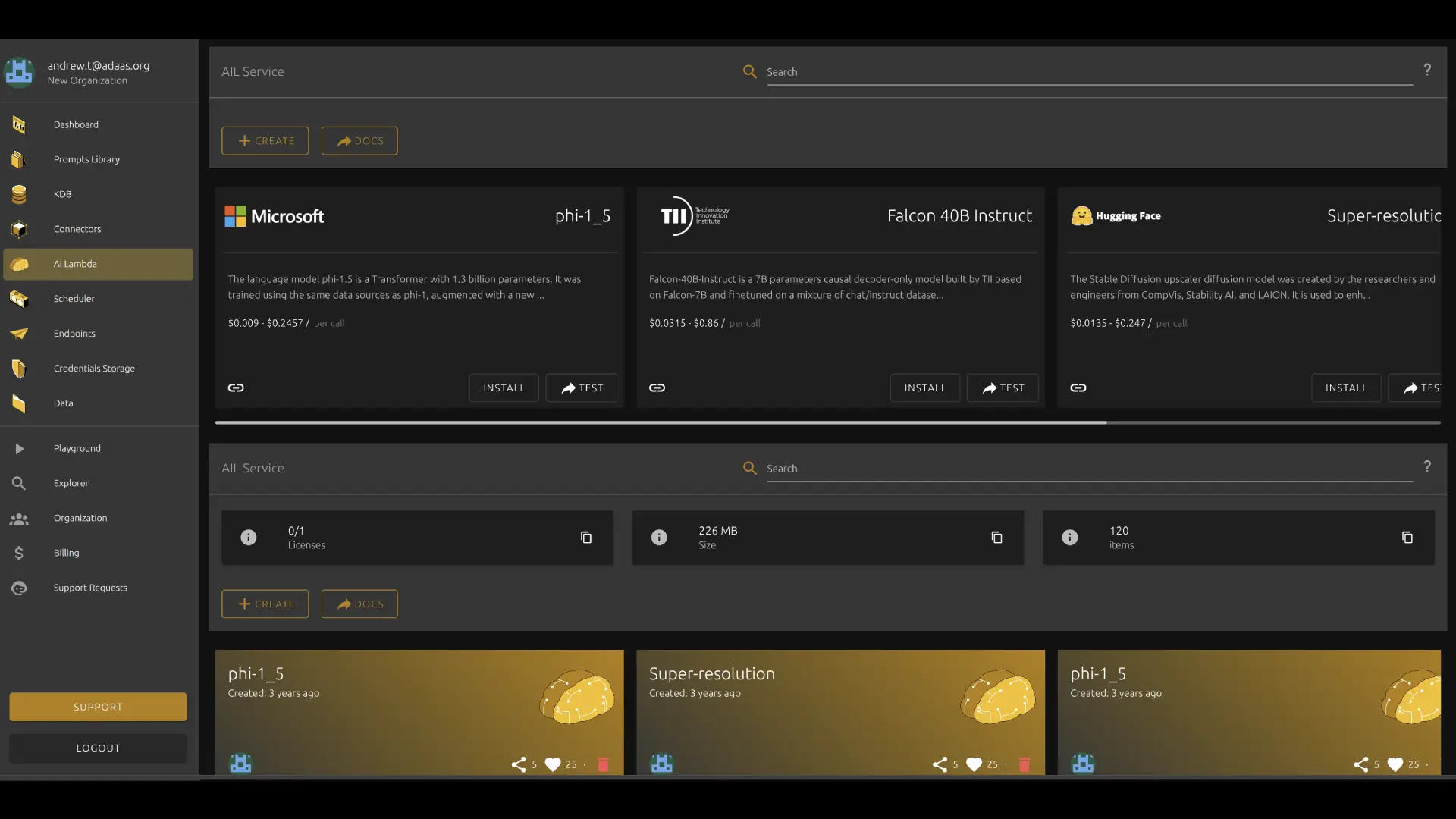Click the Prompts Library icon

[x=19, y=159]
